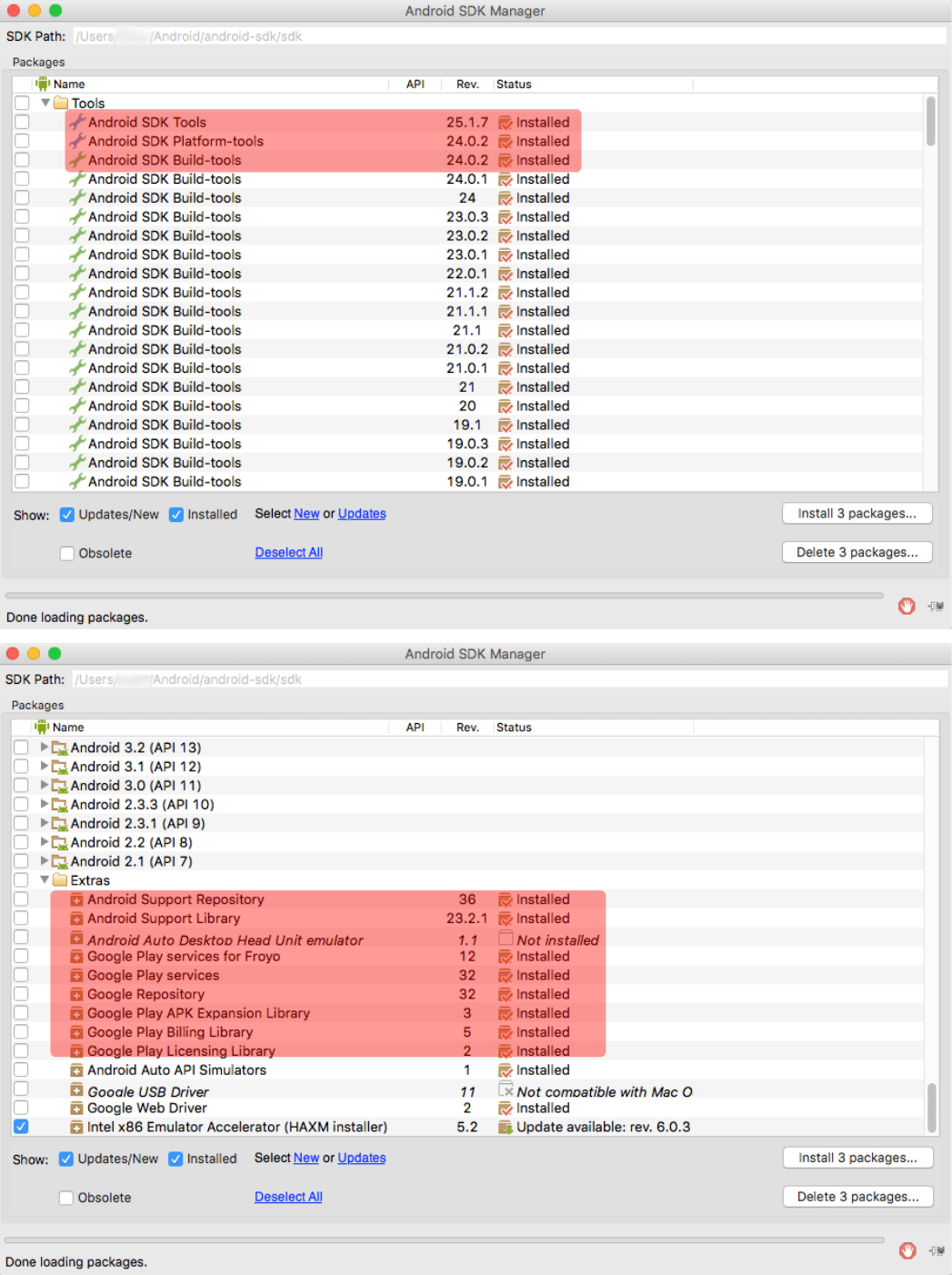Image resolution: width=952 pixels, height=1275 pixels.
Task: Click Install 3 packages in bottom window
Action: [x=858, y=1158]
